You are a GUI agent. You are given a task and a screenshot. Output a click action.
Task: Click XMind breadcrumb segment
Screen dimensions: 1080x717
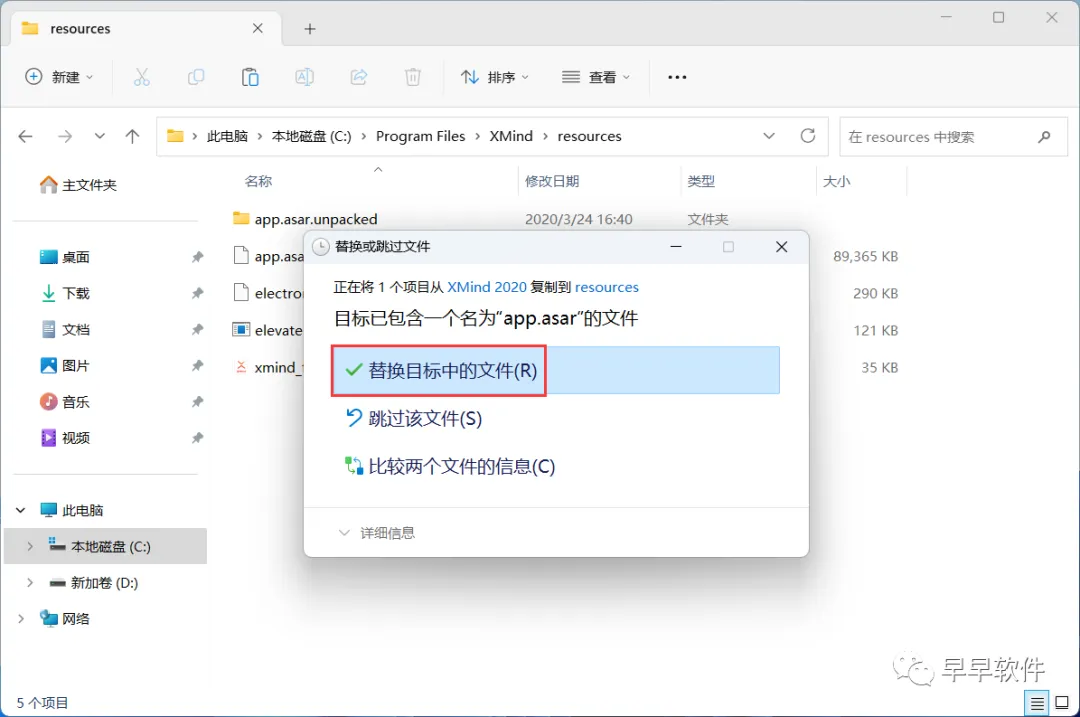click(511, 136)
